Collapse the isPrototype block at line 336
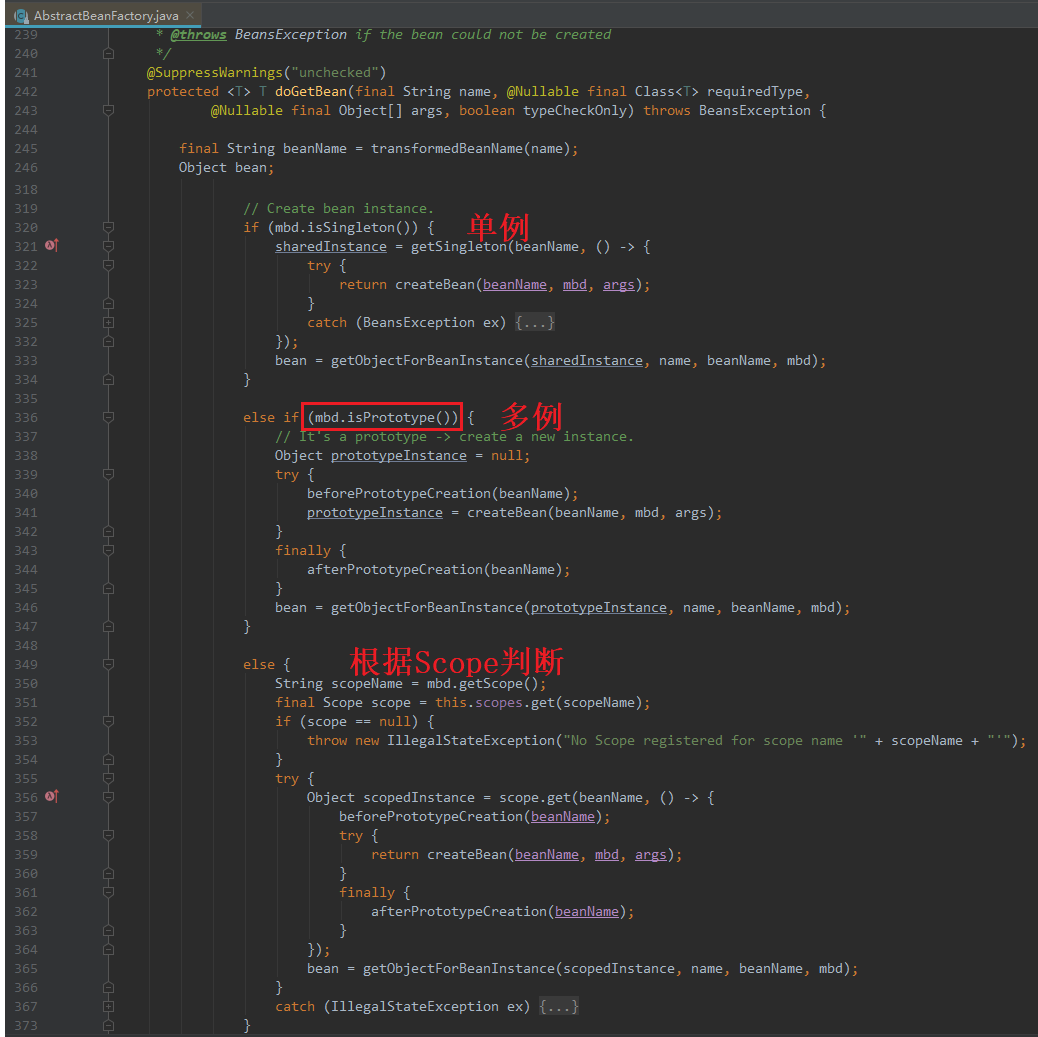This screenshot has height=1037, width=1038. pos(109,417)
